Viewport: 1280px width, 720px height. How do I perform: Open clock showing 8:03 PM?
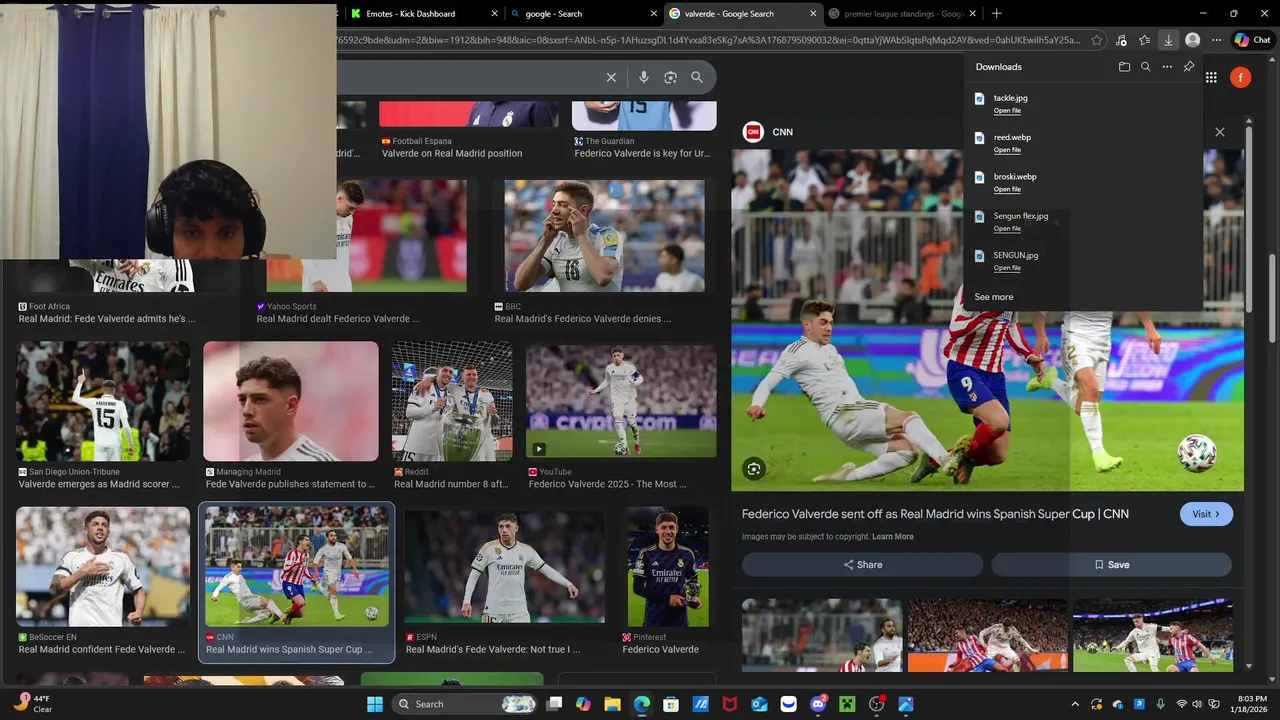[1252, 704]
